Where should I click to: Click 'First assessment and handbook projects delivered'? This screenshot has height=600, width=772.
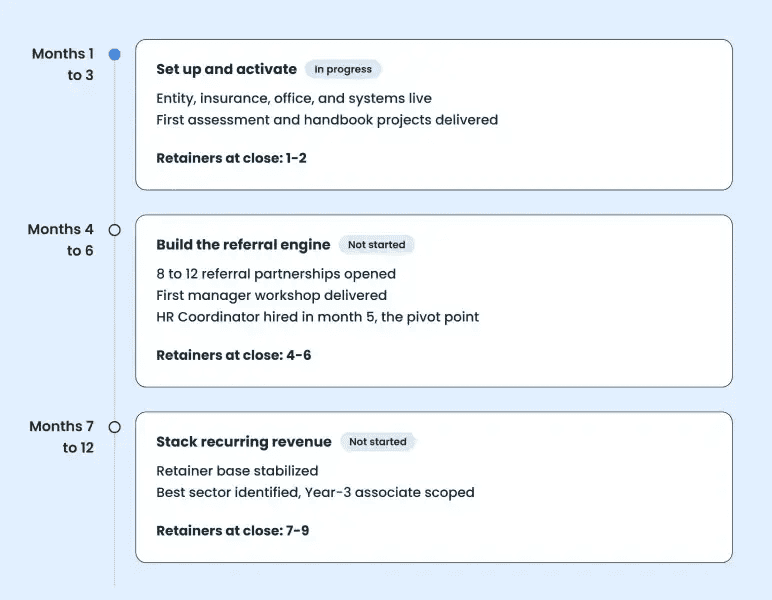click(x=327, y=120)
